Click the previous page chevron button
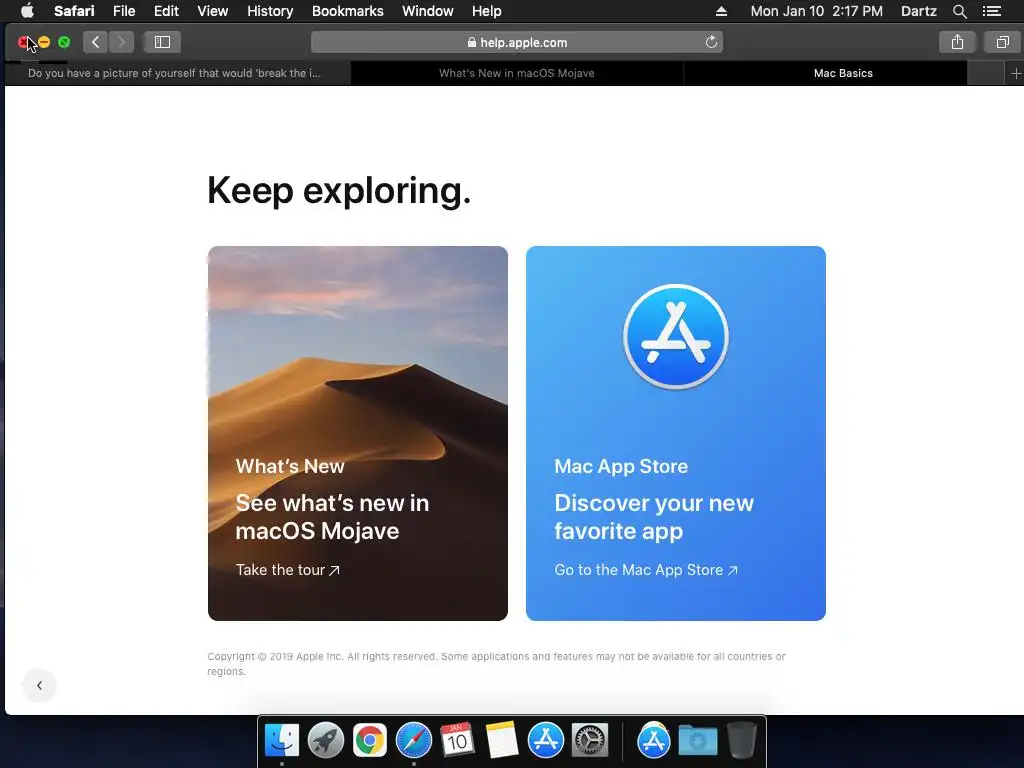The width and height of the screenshot is (1024, 768). pos(39,685)
